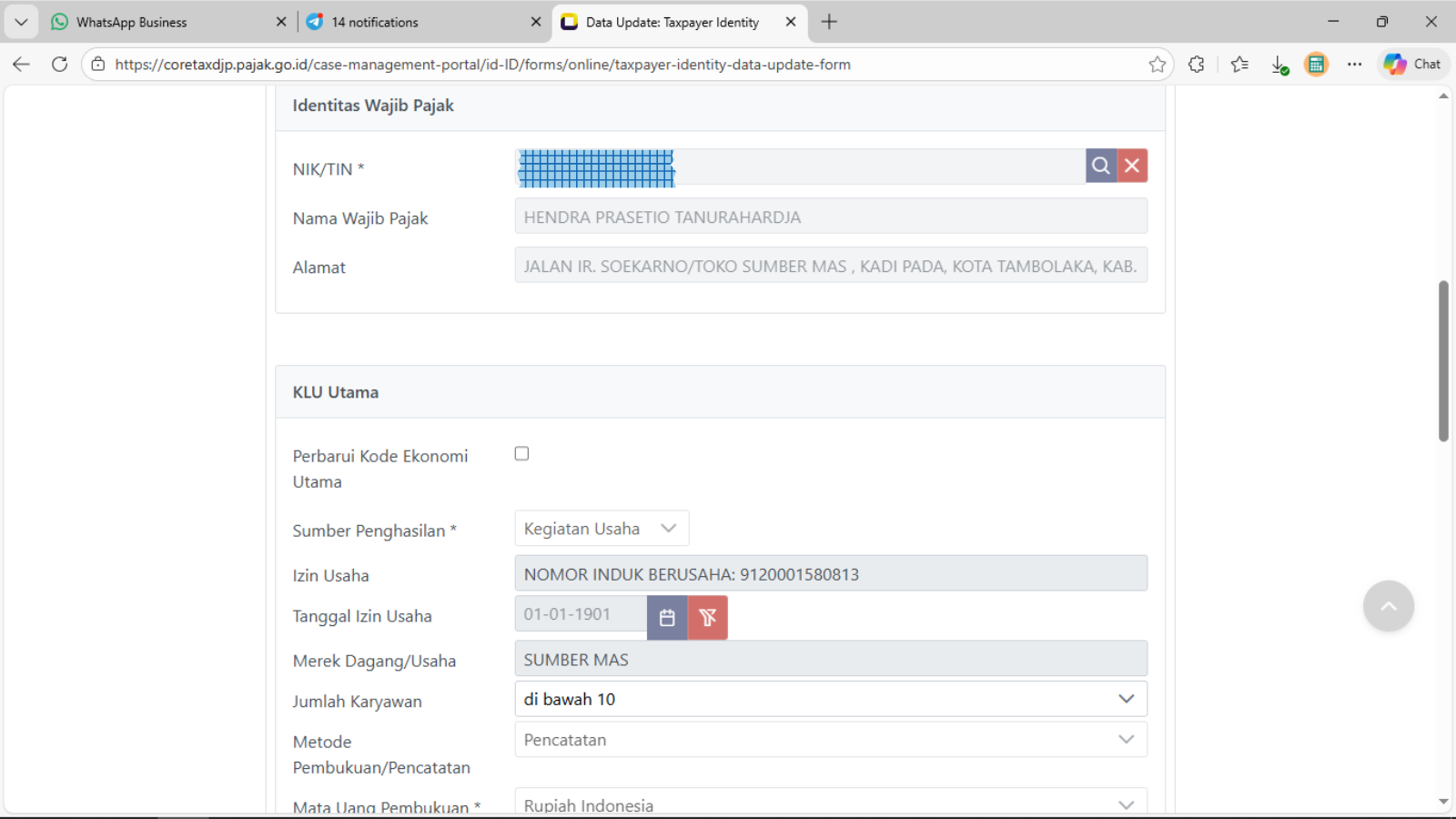Click the red clear-date filter icon
This screenshot has height=819, width=1456.
[x=707, y=617]
